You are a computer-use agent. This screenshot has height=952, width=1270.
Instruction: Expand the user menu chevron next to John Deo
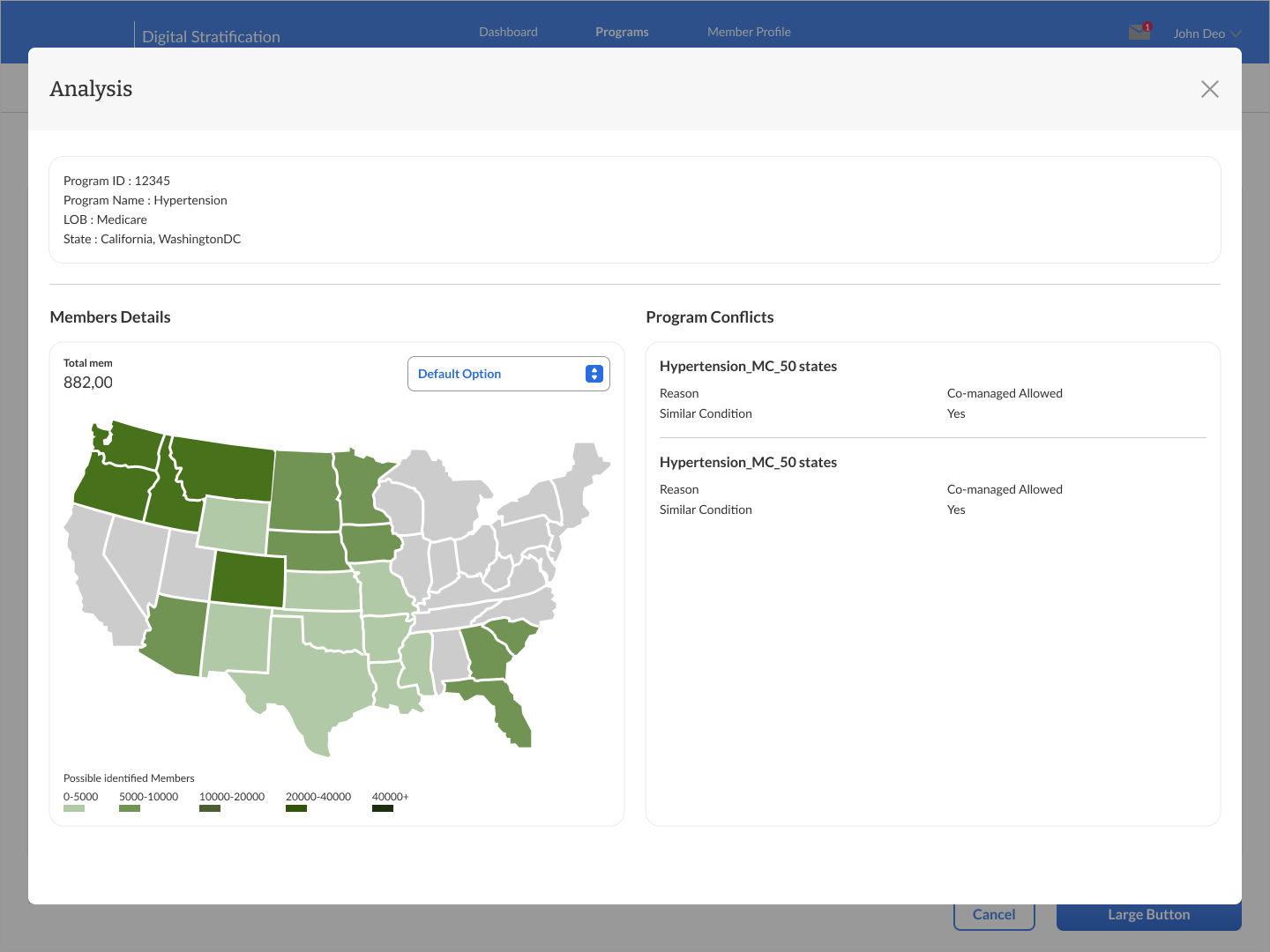pos(1235,33)
